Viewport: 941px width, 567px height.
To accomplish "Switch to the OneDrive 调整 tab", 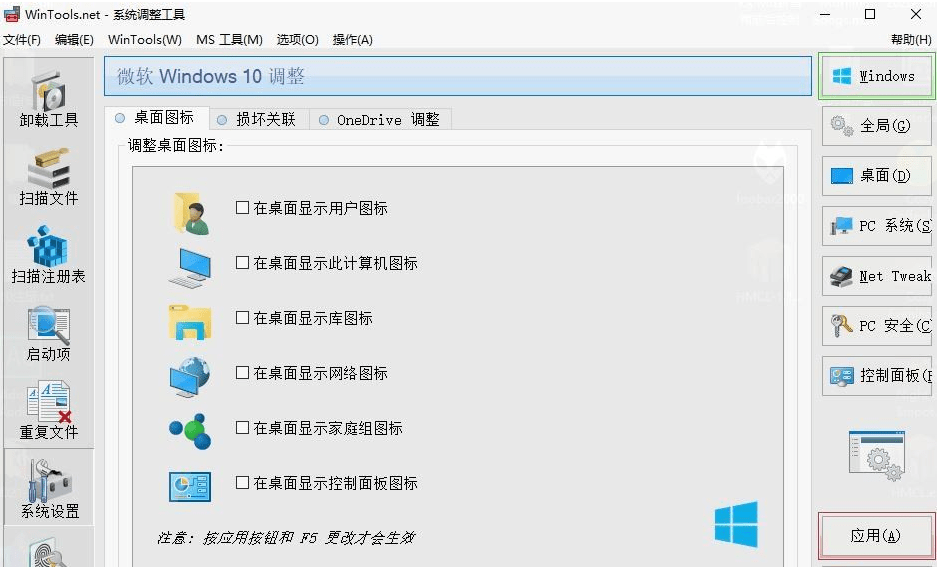I will (380, 119).
